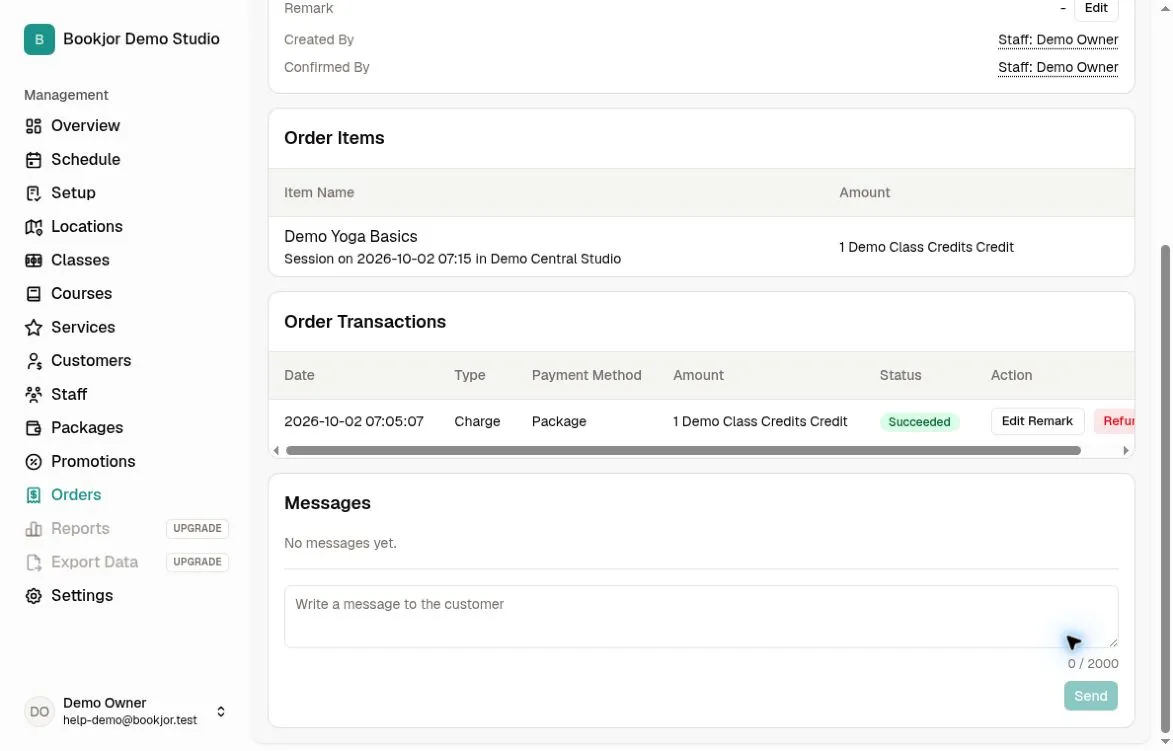Click the UPGRADE badge next to Reports
The width and height of the screenshot is (1173, 751).
coord(197,528)
